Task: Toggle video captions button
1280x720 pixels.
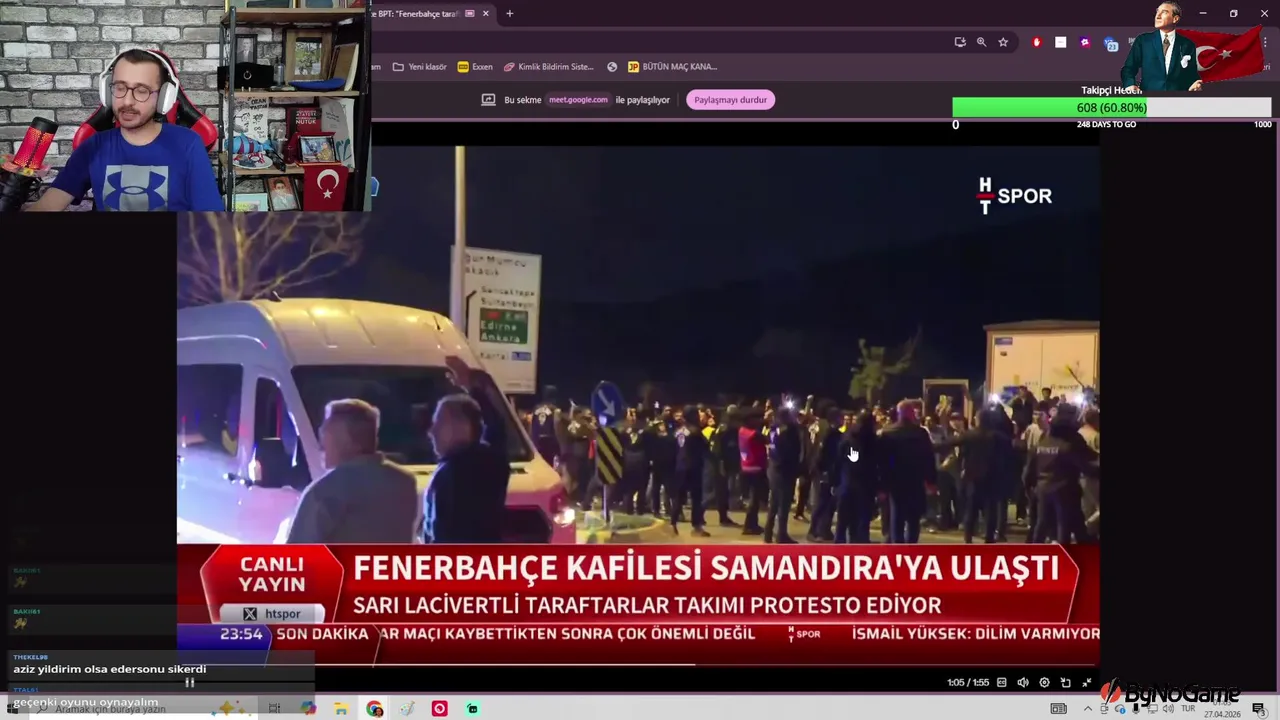Action: click(1001, 682)
